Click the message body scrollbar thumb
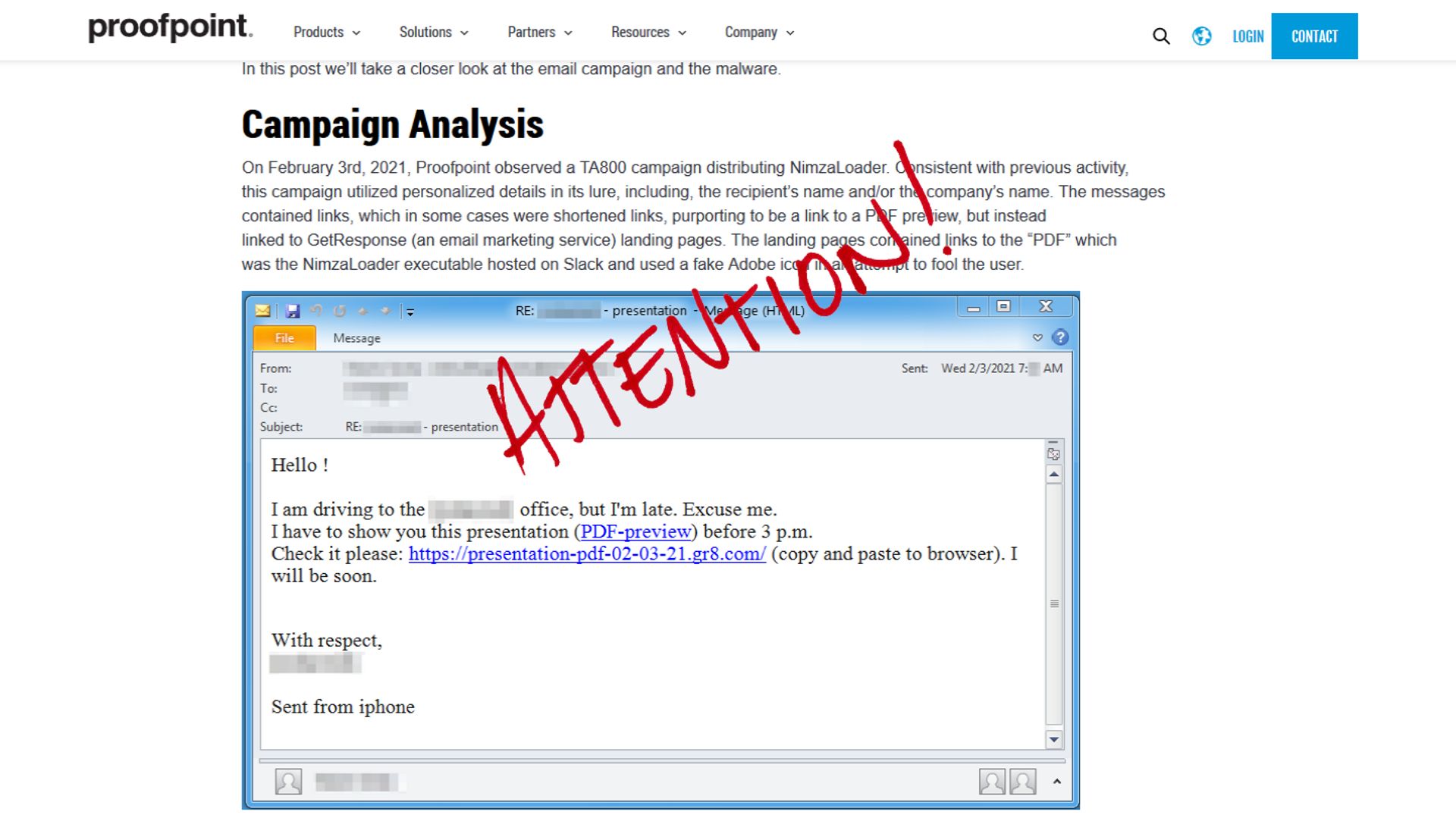This screenshot has height=818, width=1456. tap(1053, 603)
